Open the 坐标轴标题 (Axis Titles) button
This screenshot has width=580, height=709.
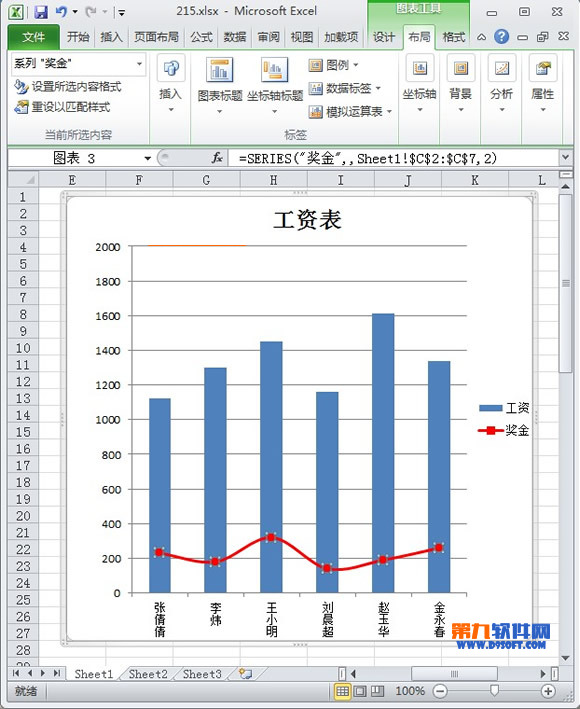[x=274, y=84]
